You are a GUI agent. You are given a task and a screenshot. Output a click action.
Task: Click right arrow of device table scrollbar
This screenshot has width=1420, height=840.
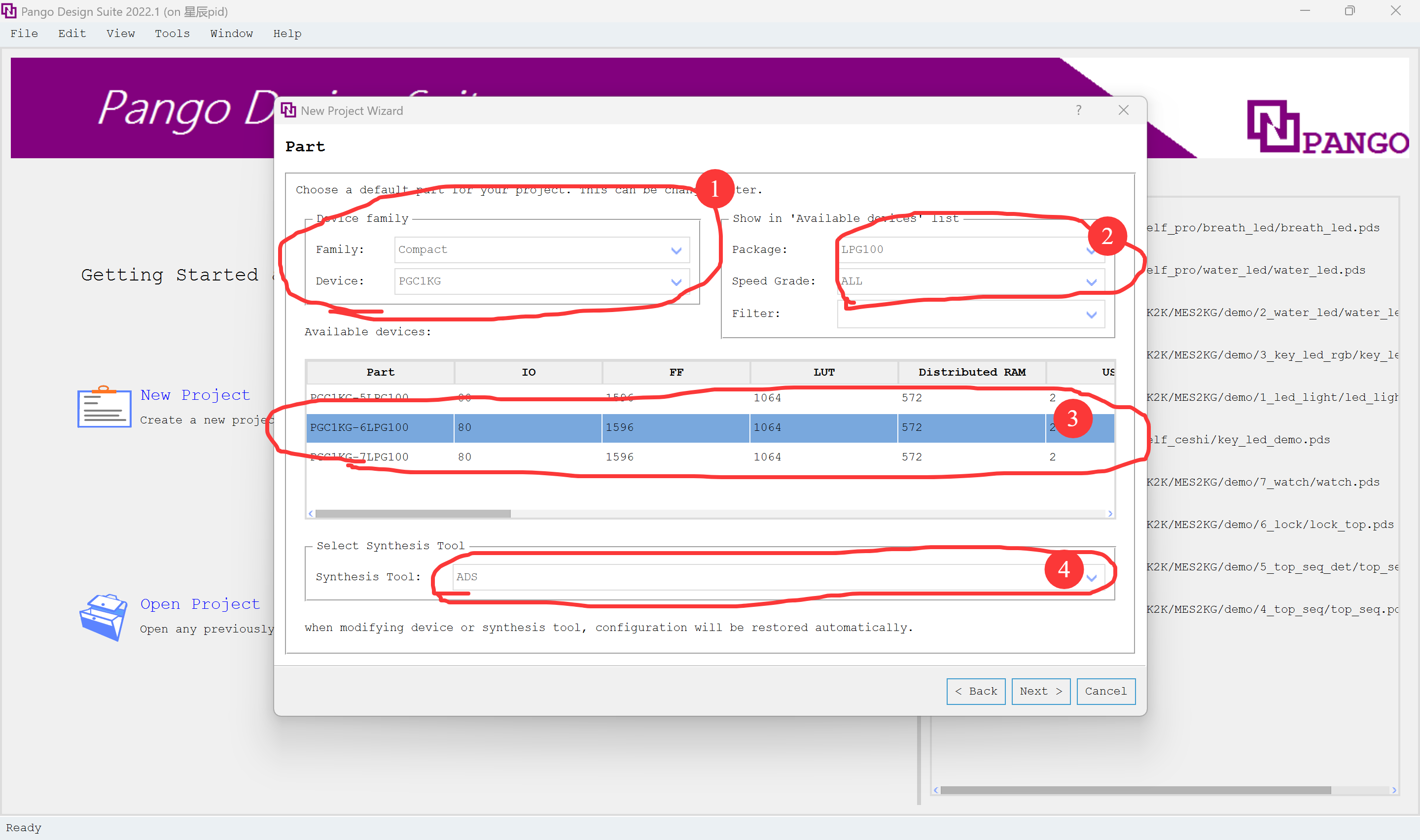pyautogui.click(x=1110, y=513)
